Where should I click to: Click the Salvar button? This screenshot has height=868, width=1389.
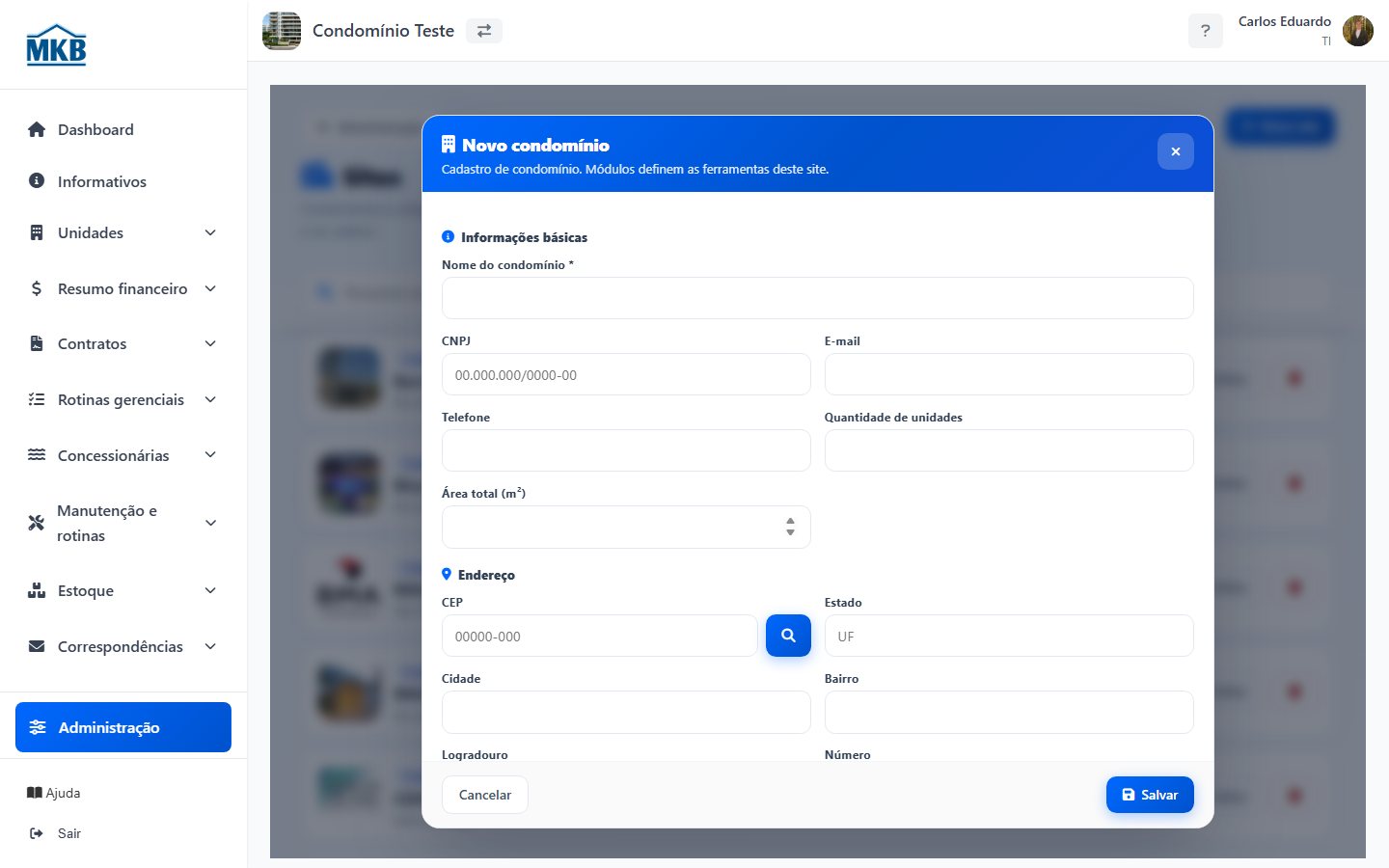(1150, 795)
